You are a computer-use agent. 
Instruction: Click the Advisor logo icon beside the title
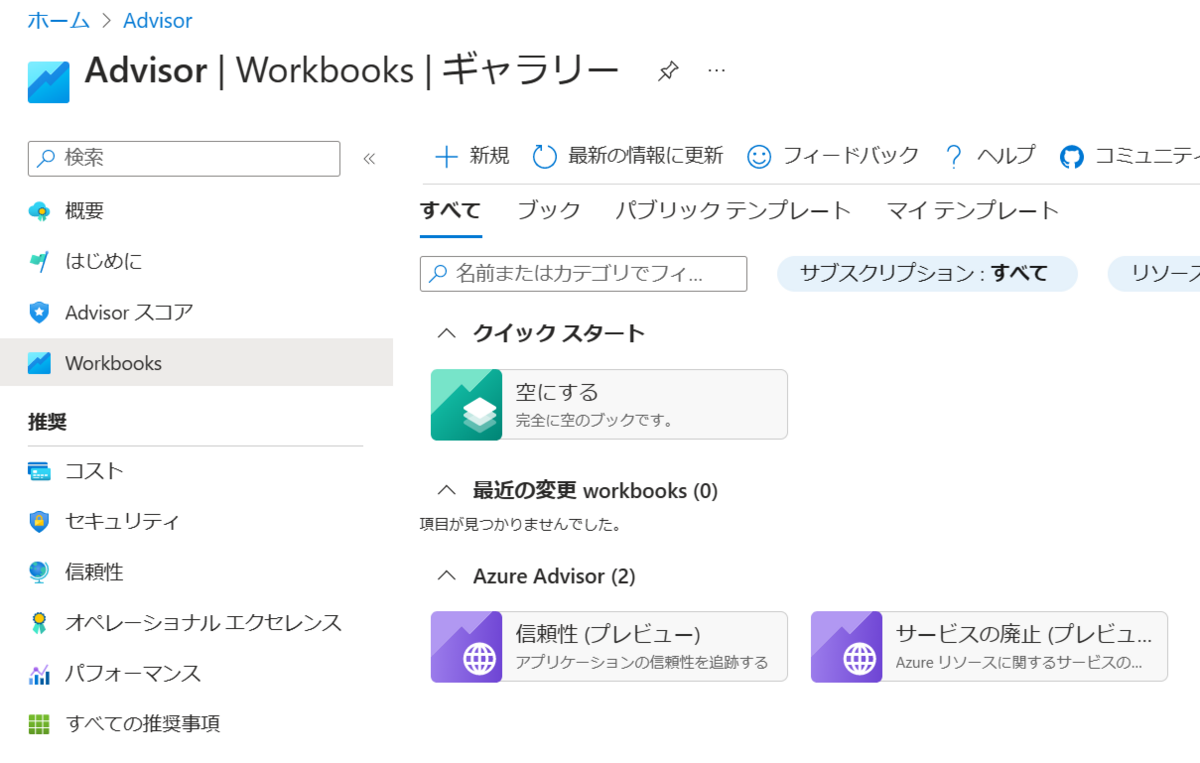(49, 82)
